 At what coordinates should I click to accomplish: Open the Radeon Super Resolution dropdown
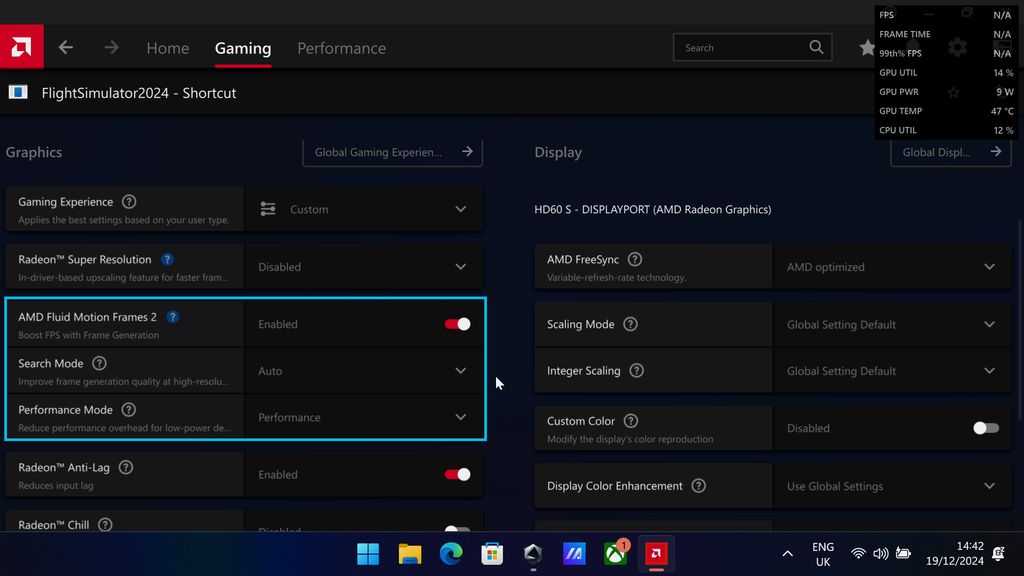pos(461,267)
